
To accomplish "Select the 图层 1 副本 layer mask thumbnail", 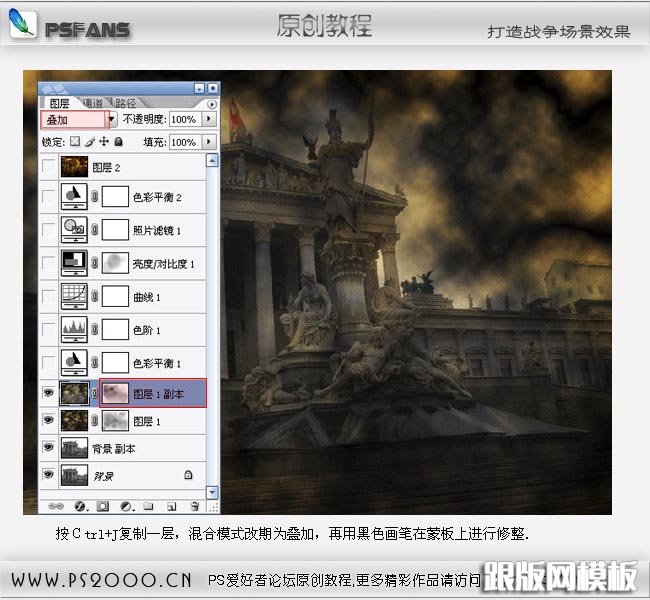I will (117, 393).
